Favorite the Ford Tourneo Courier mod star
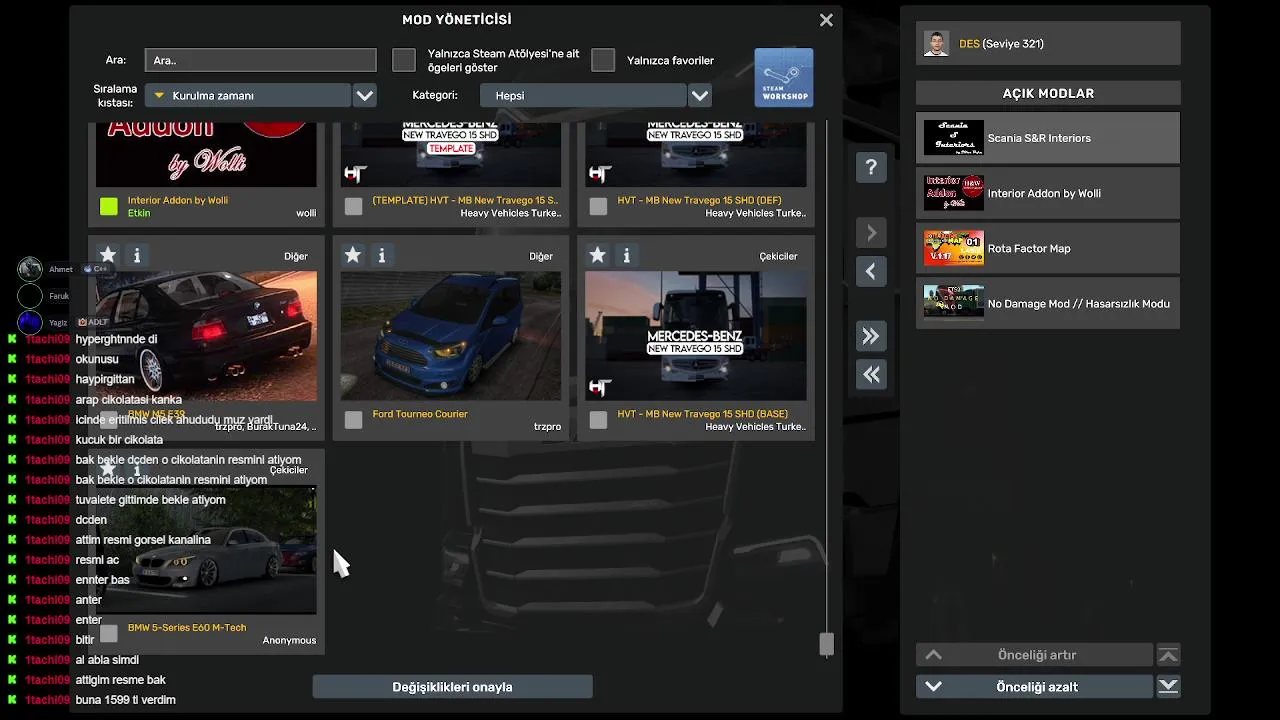This screenshot has height=720, width=1280. [x=352, y=255]
